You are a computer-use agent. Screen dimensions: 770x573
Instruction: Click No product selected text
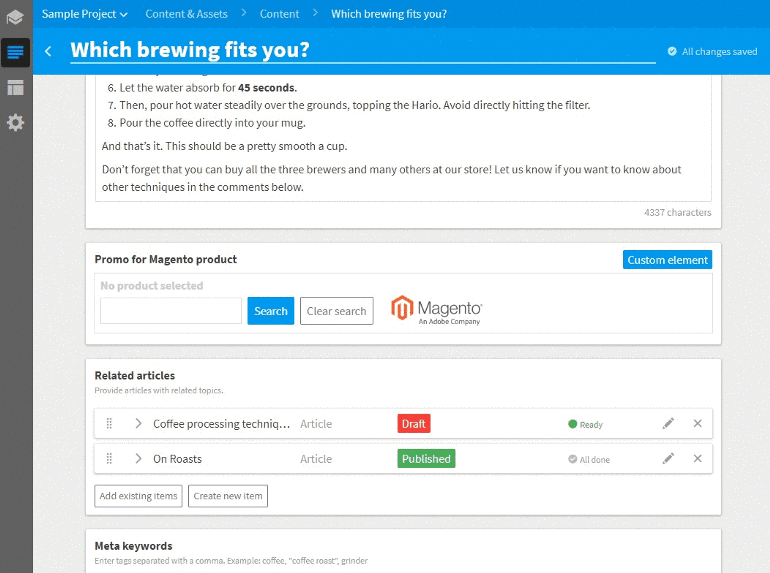152,286
